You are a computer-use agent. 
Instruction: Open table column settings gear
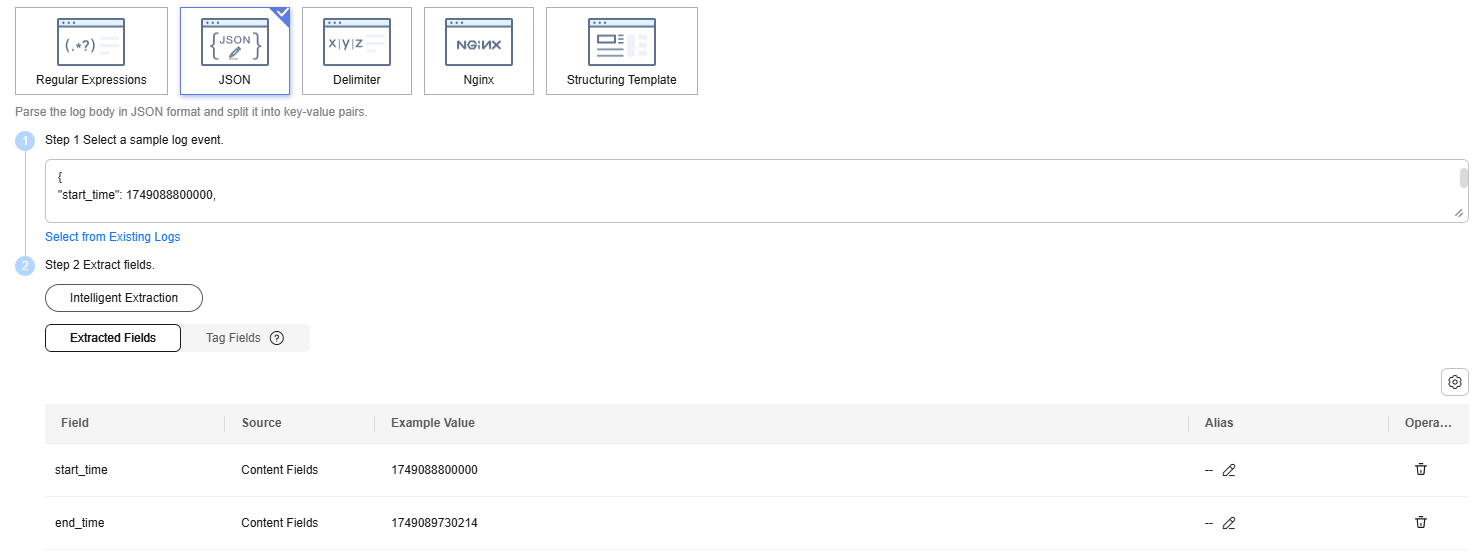click(1455, 382)
